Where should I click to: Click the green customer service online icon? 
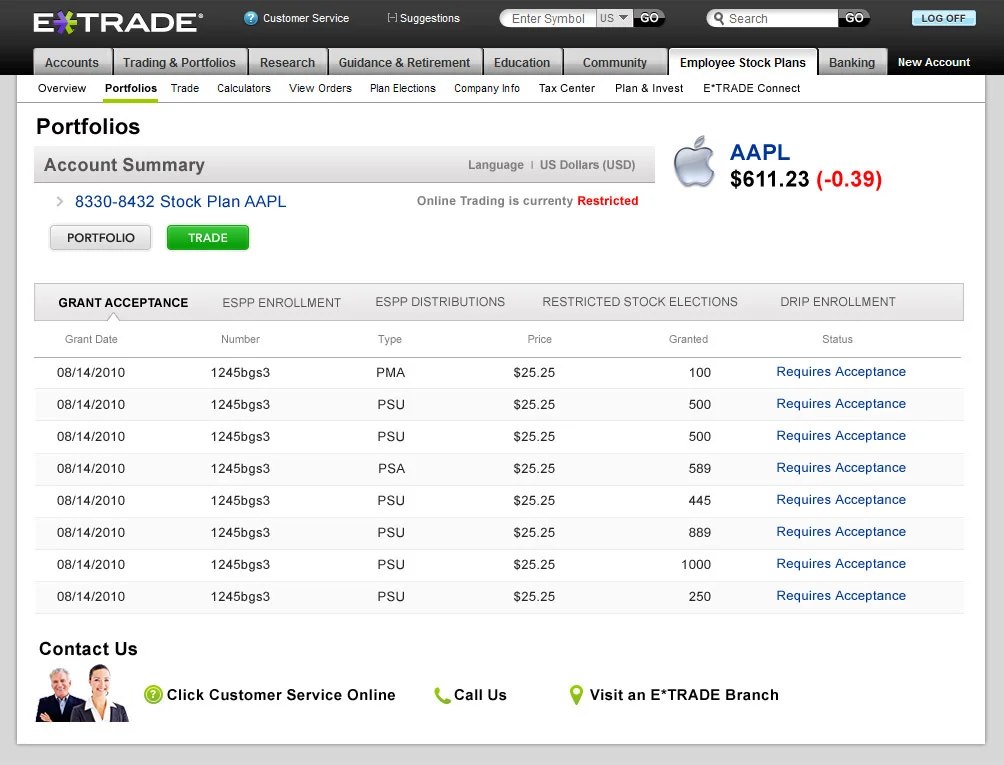(x=153, y=695)
